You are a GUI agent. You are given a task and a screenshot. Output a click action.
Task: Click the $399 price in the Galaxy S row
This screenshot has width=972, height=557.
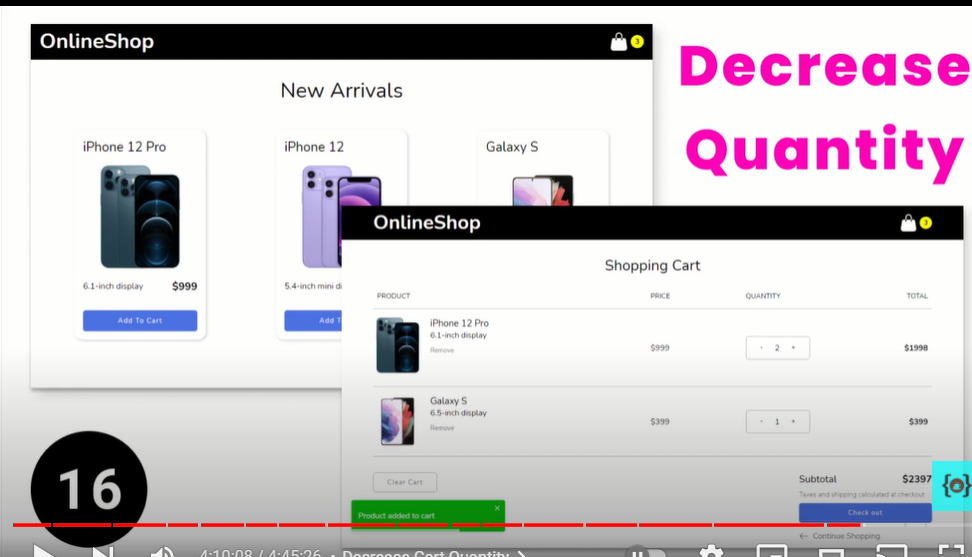660,421
